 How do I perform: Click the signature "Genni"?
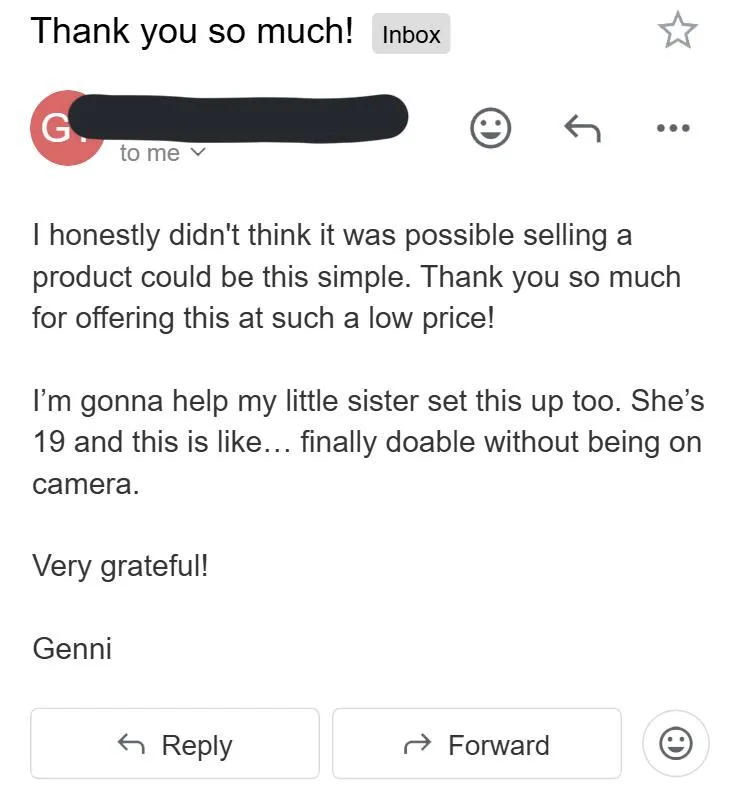click(72, 648)
